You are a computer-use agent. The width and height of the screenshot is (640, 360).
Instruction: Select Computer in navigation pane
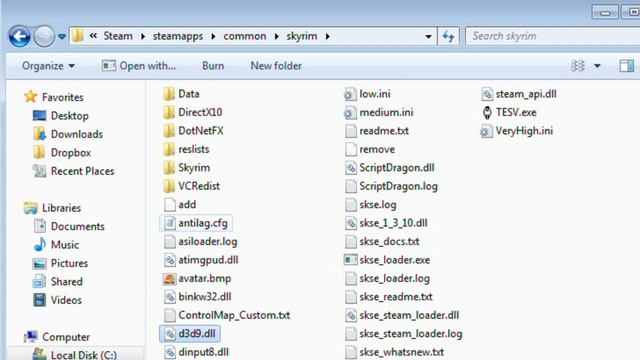56,337
